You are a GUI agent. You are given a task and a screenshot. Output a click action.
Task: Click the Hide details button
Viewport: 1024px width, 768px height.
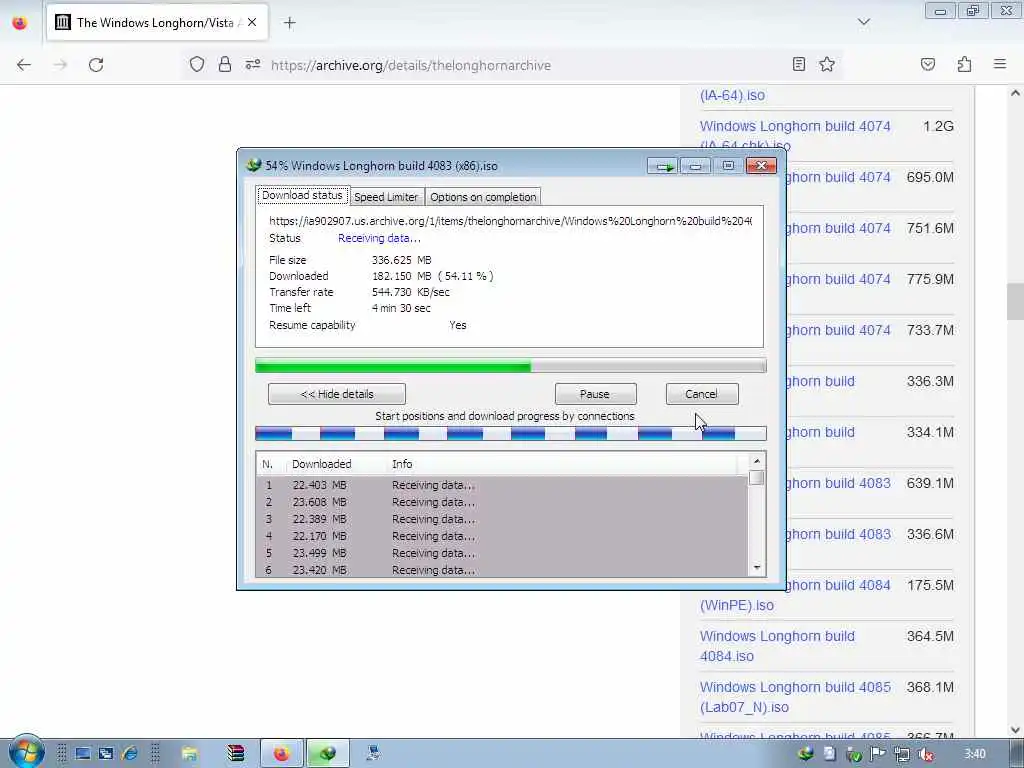337,394
